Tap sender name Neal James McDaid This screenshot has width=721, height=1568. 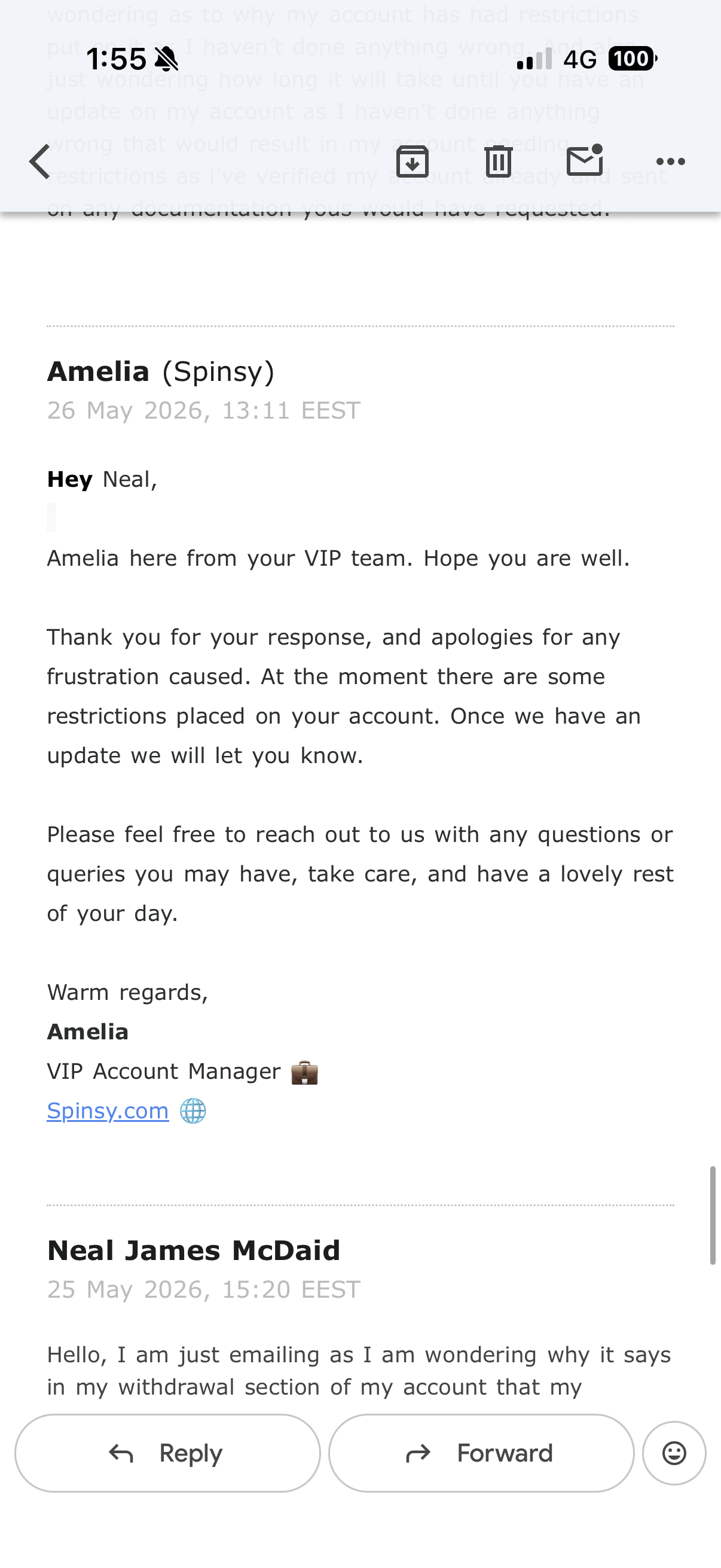pyautogui.click(x=194, y=1250)
